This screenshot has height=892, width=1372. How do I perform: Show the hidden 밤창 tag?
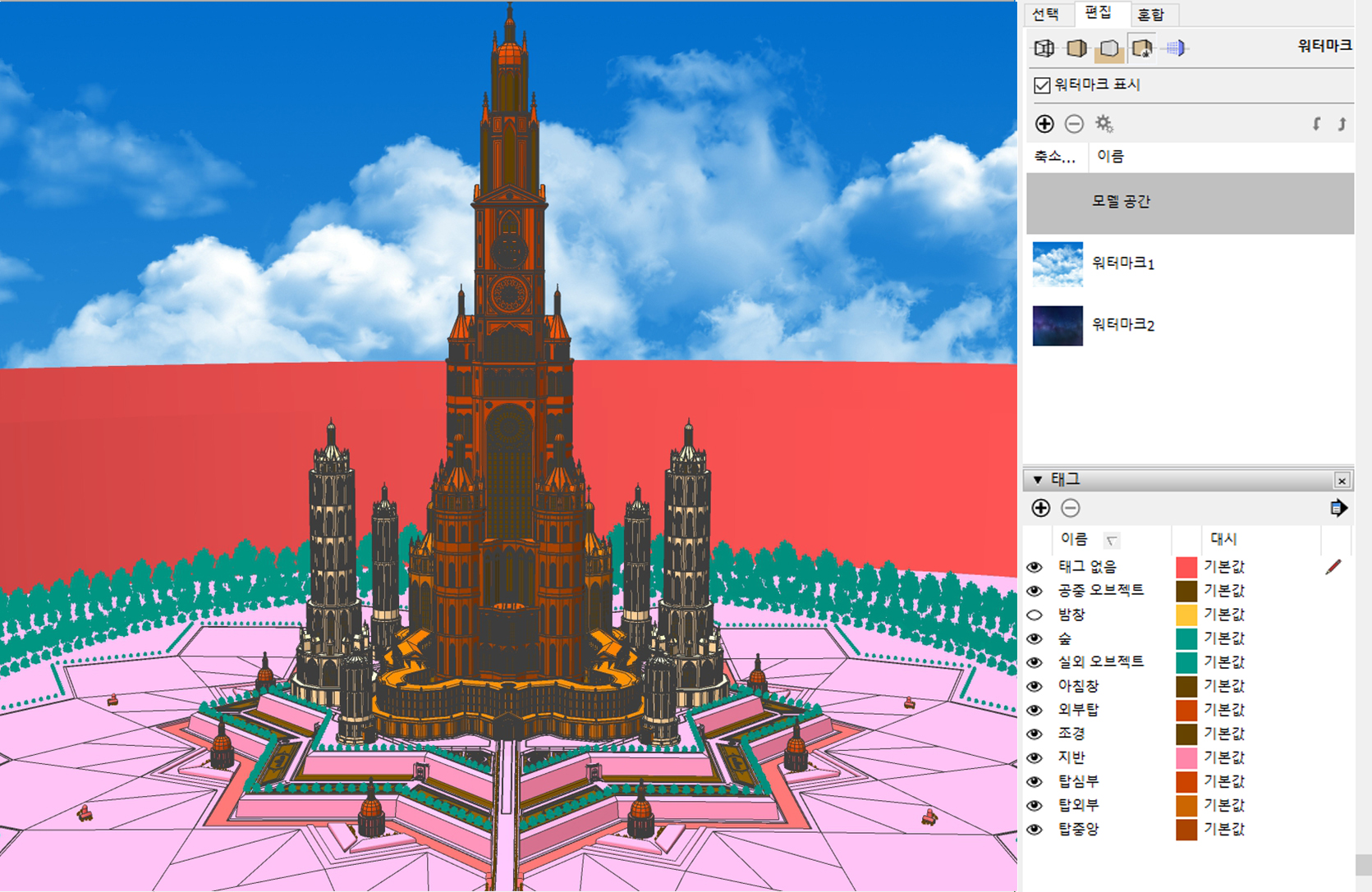tap(1035, 615)
